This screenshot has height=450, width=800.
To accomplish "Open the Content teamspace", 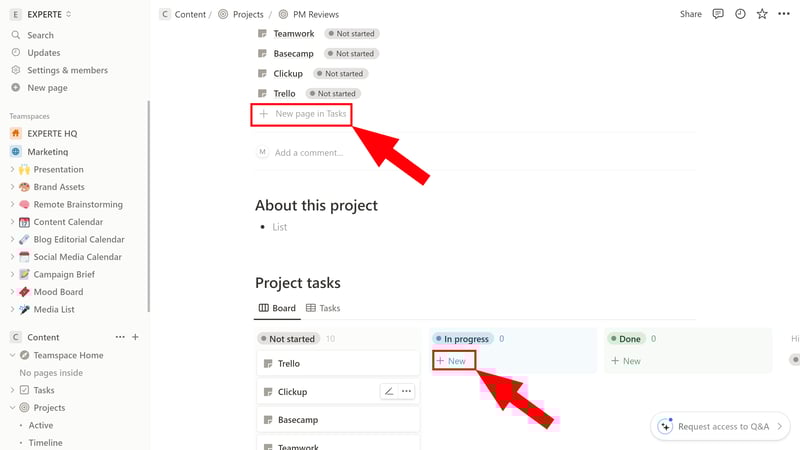I will tap(43, 337).
